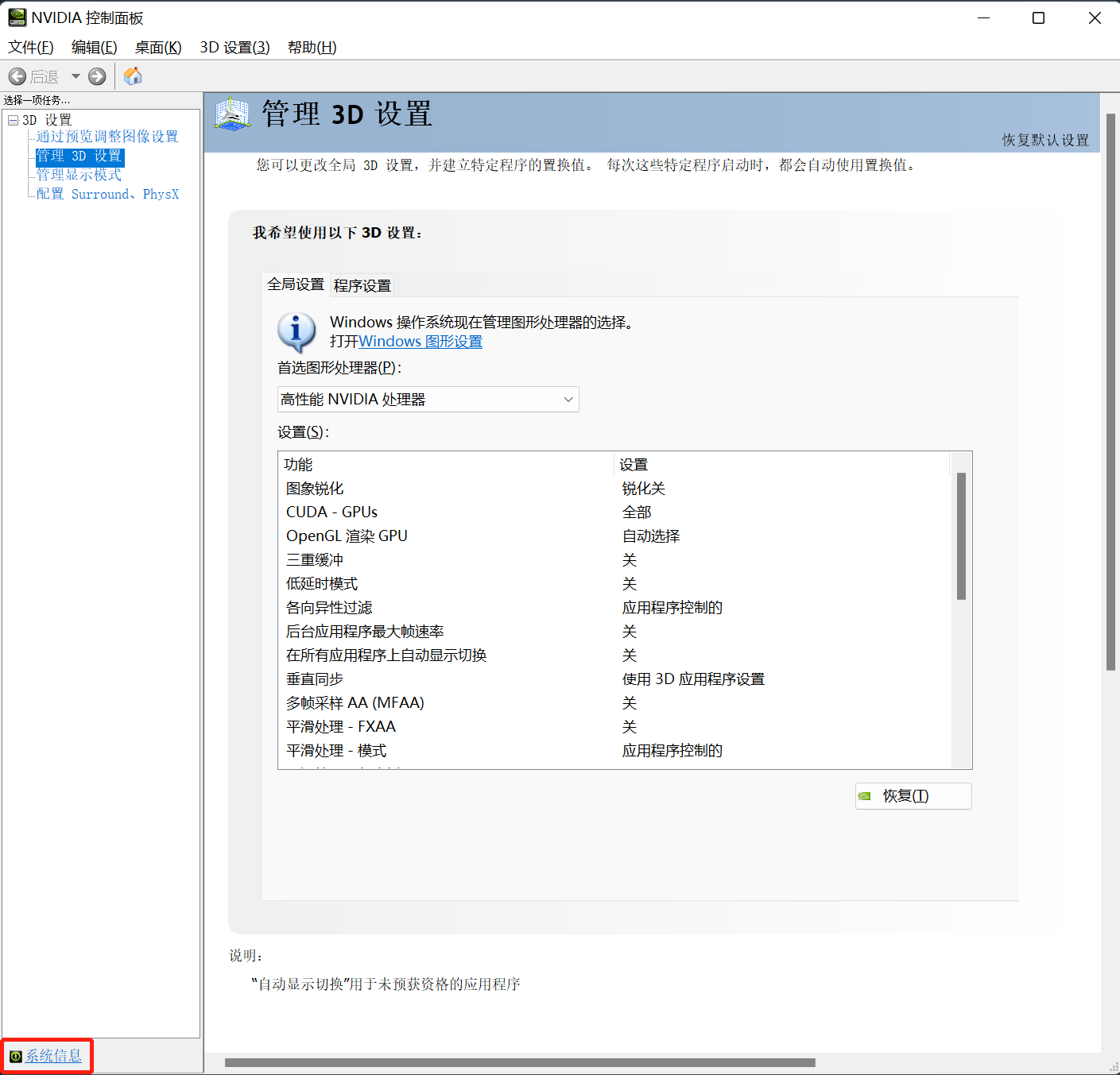Click 使用 3D 应用程序设置 value

pos(693,679)
